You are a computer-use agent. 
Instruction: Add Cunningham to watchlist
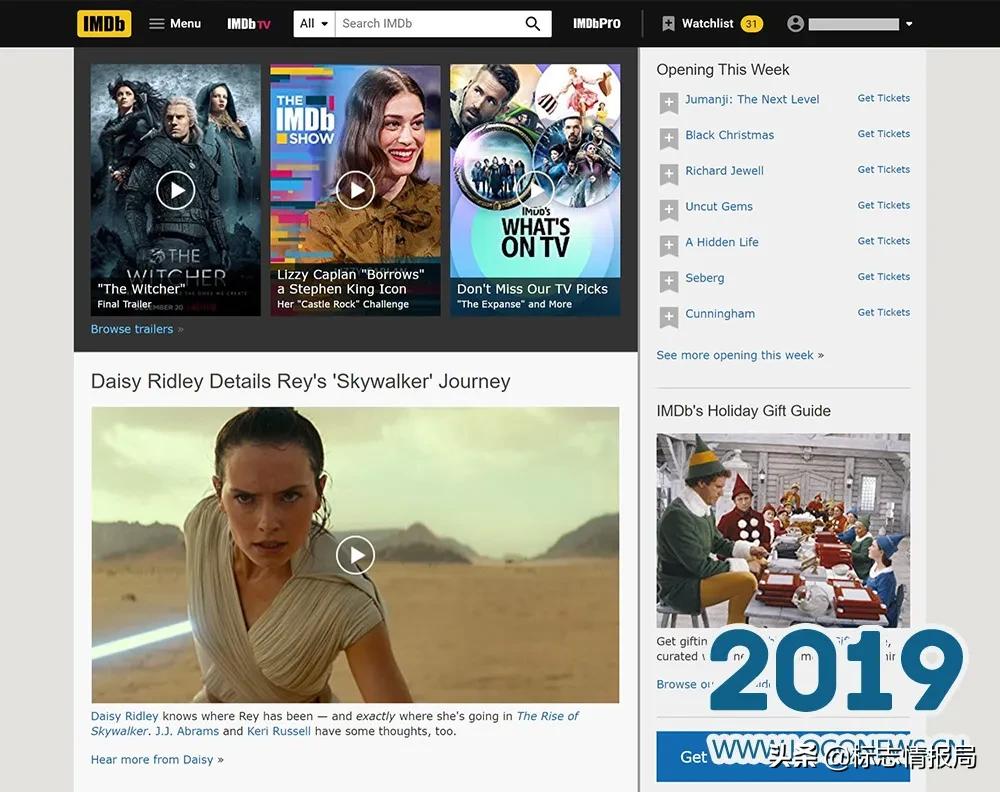point(668,317)
